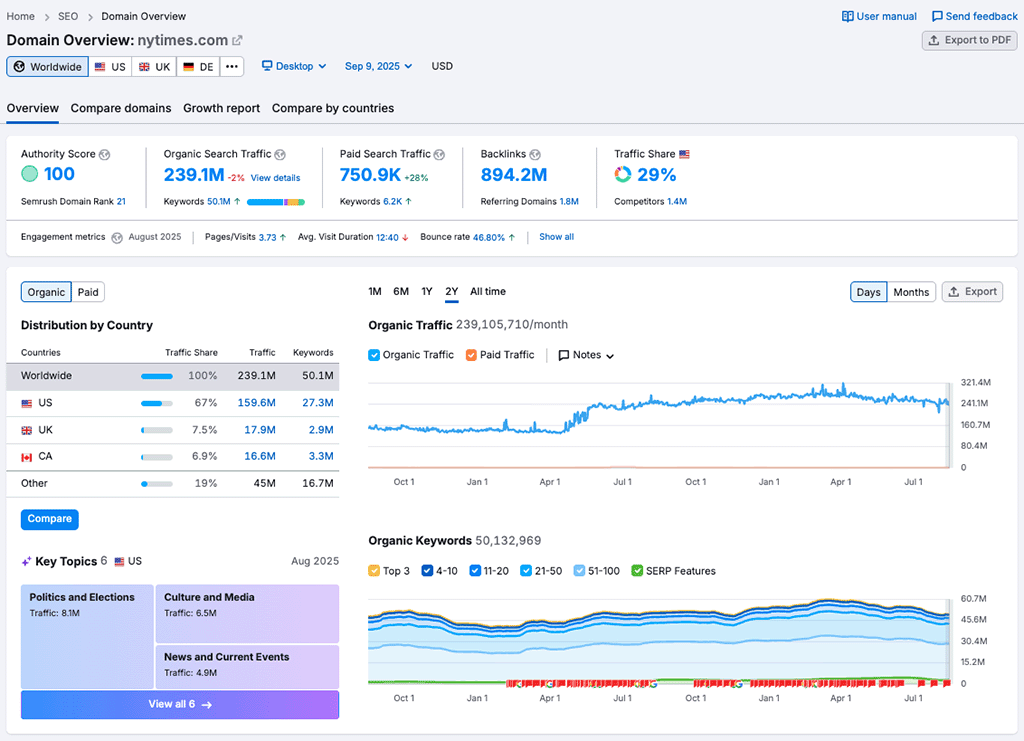Open the Desktop device dropdown
The image size is (1024, 741).
294,66
